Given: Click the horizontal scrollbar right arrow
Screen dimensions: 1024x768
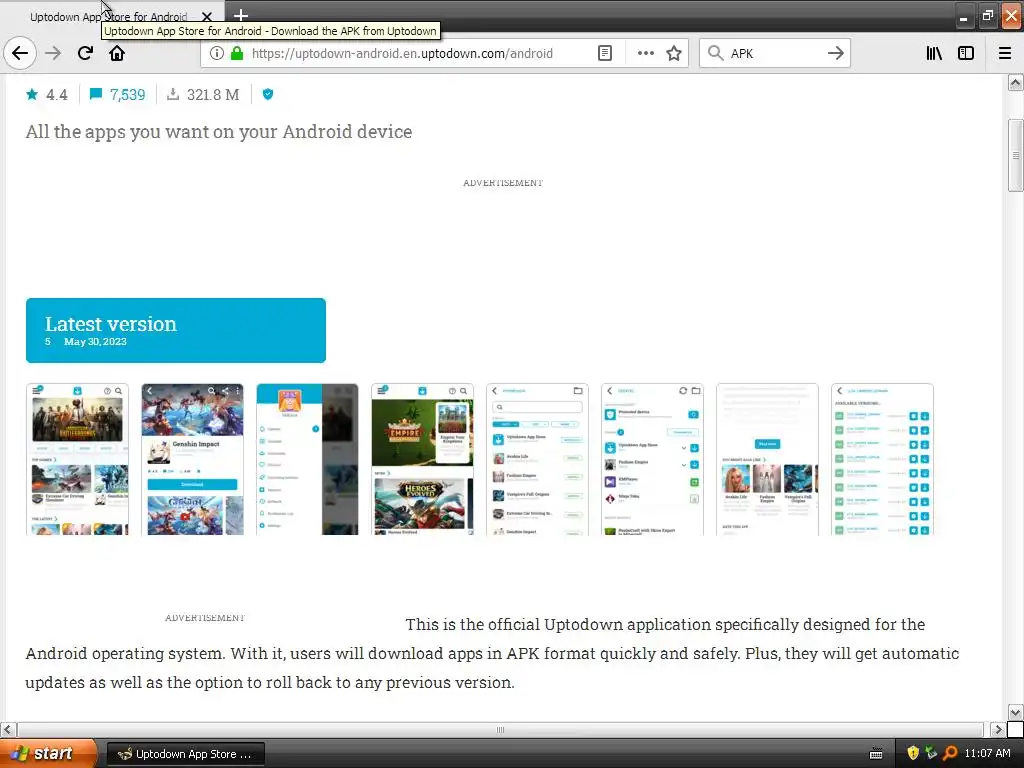Looking at the screenshot, I should coord(997,729).
